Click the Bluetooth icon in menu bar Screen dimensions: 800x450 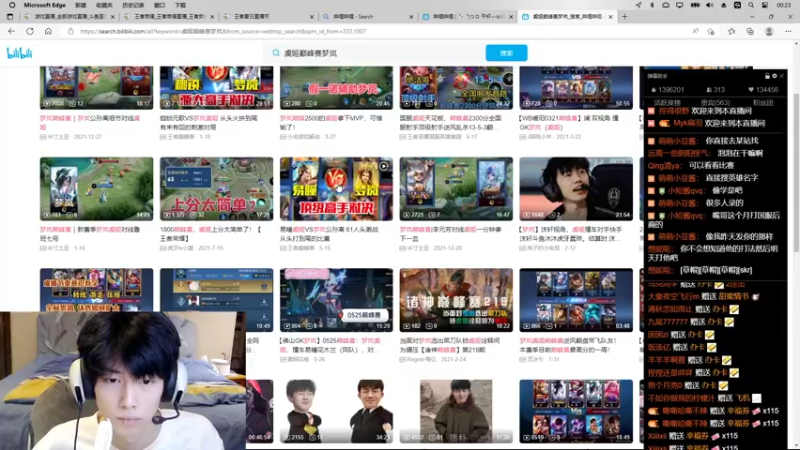point(652,5)
